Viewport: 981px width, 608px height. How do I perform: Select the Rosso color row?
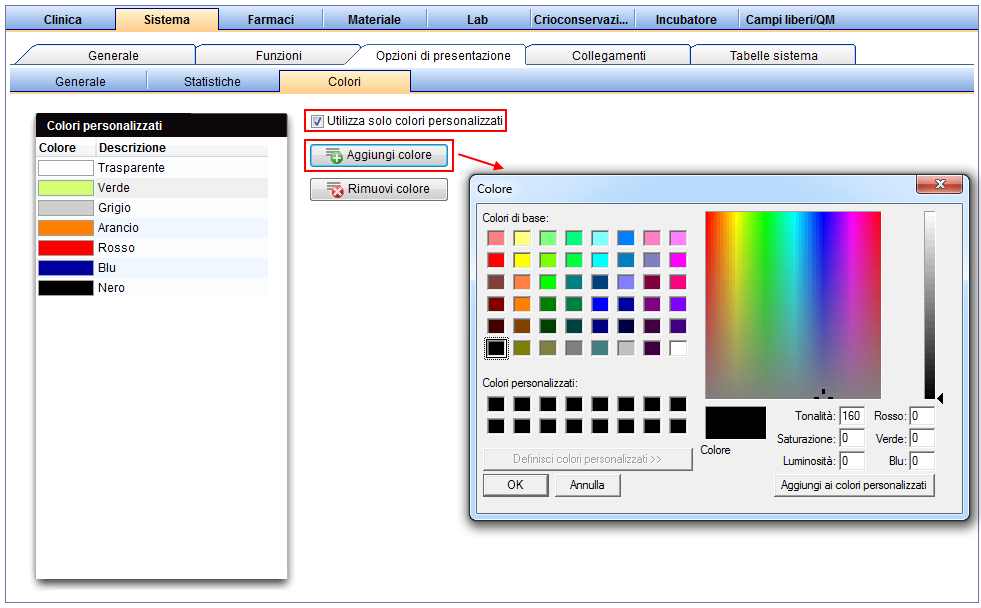pyautogui.click(x=153, y=248)
